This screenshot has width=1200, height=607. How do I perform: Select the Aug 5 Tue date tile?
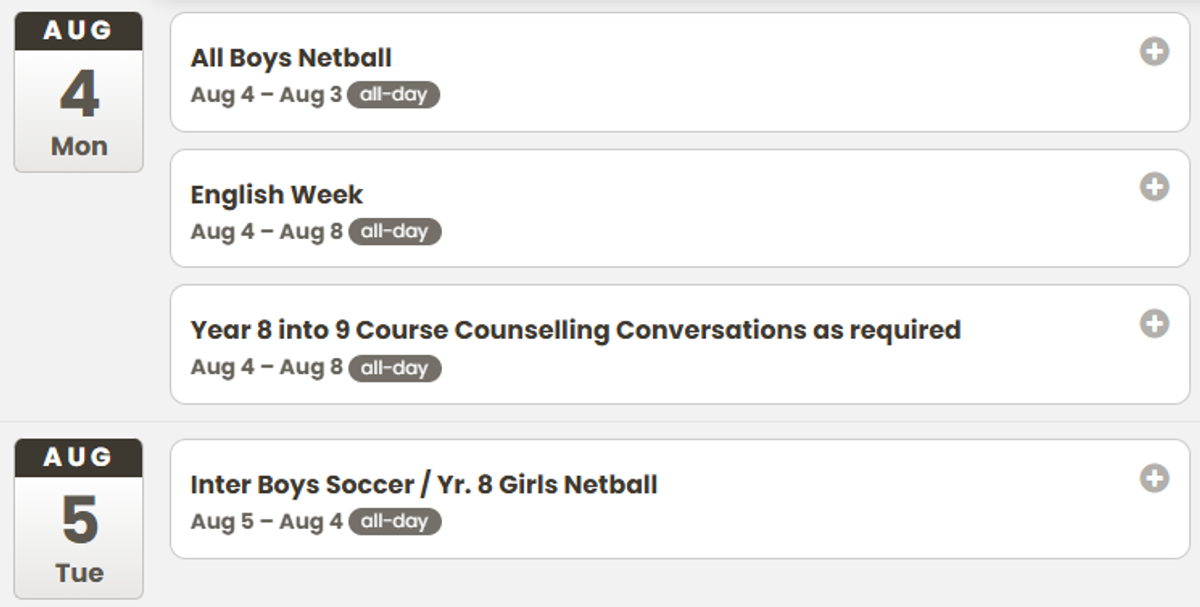click(x=78, y=519)
